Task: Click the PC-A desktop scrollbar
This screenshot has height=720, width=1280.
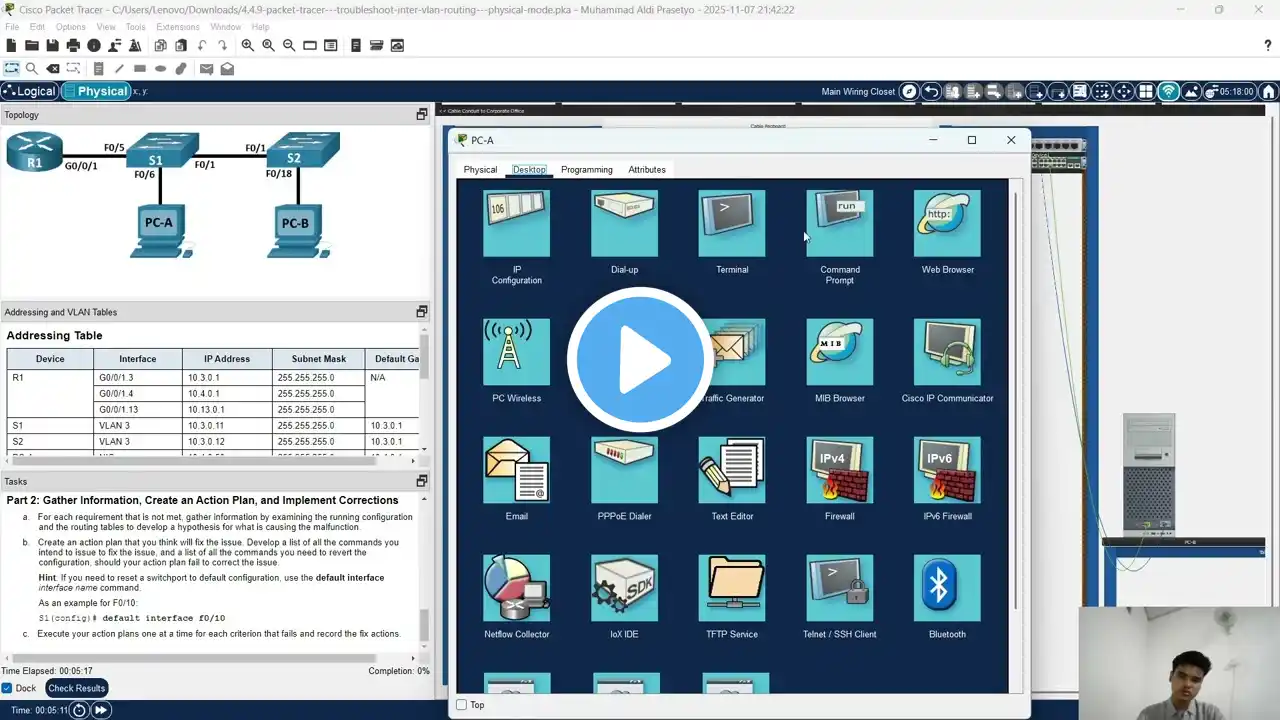Action: click(1016, 400)
